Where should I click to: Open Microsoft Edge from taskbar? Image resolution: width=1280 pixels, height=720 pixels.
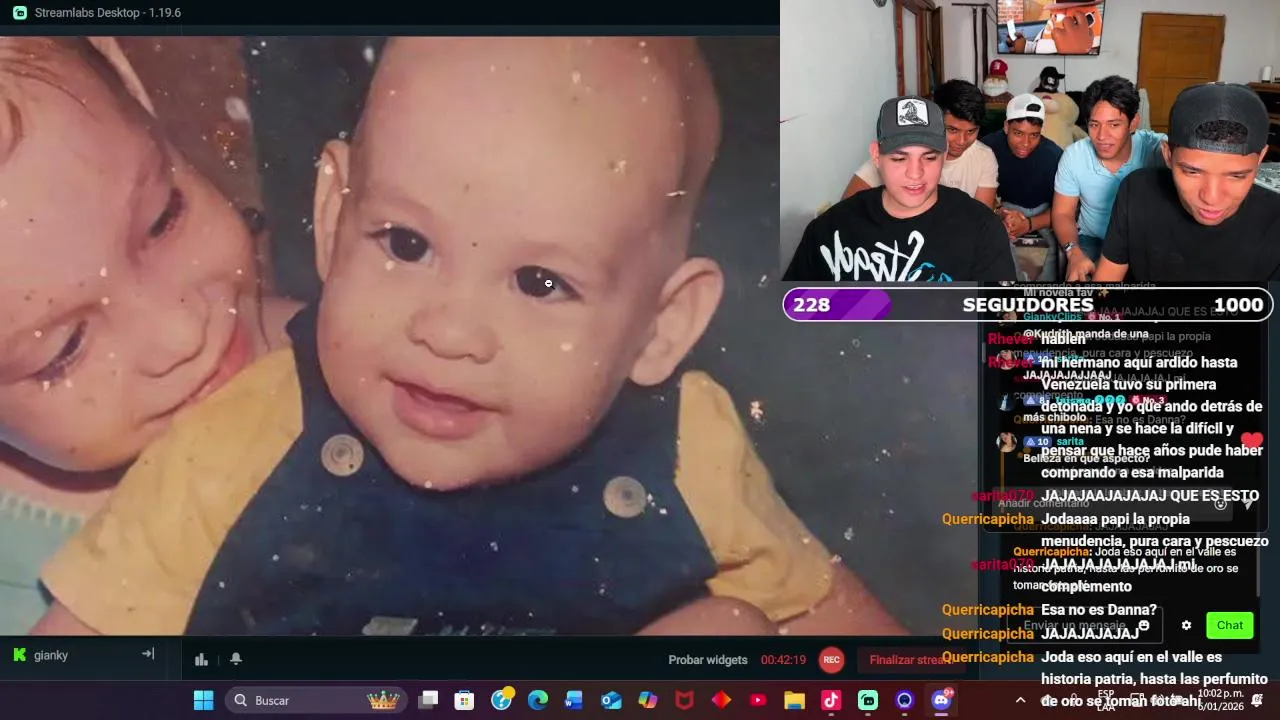(x=538, y=700)
